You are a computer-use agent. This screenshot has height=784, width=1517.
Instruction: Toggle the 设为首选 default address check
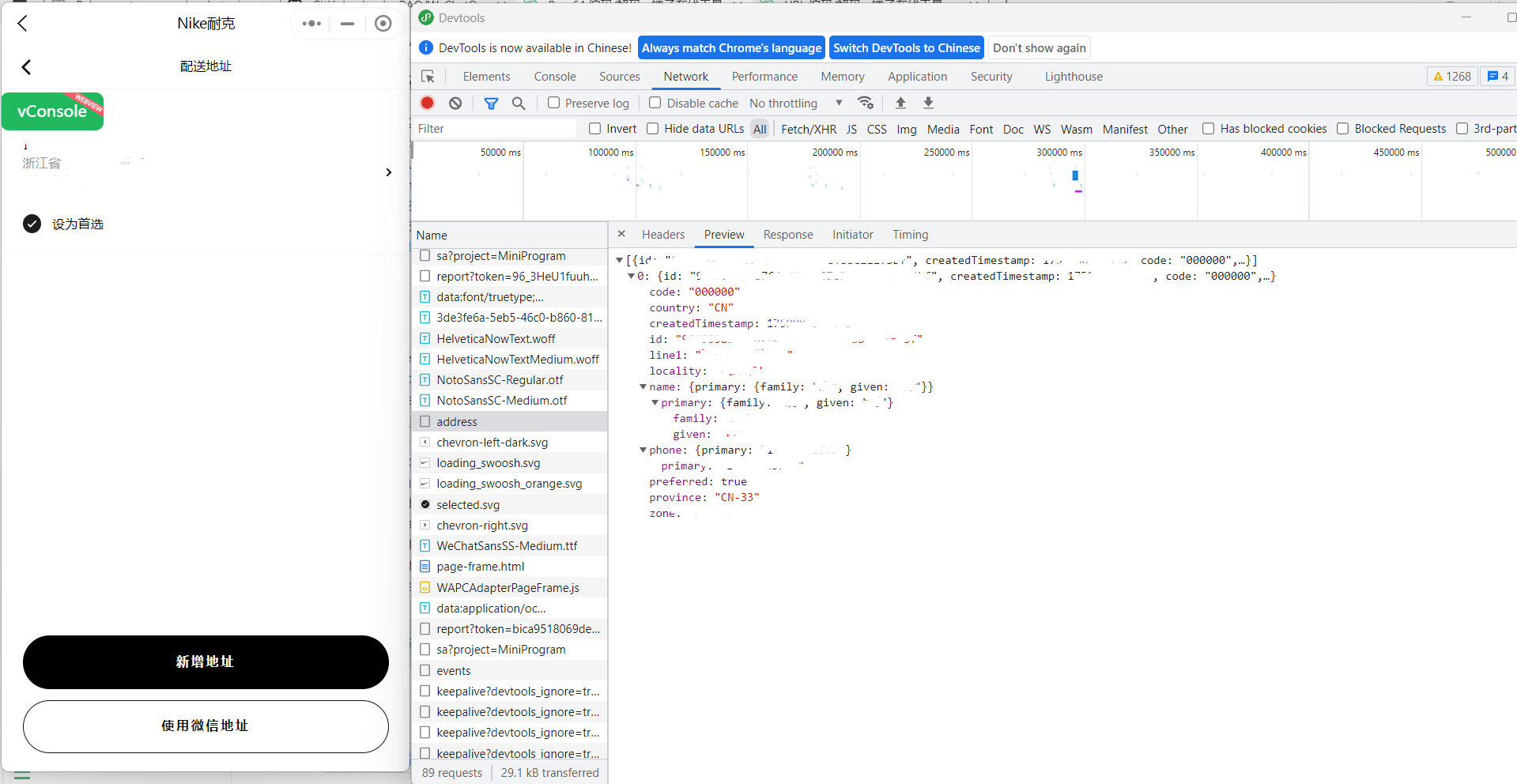(32, 224)
